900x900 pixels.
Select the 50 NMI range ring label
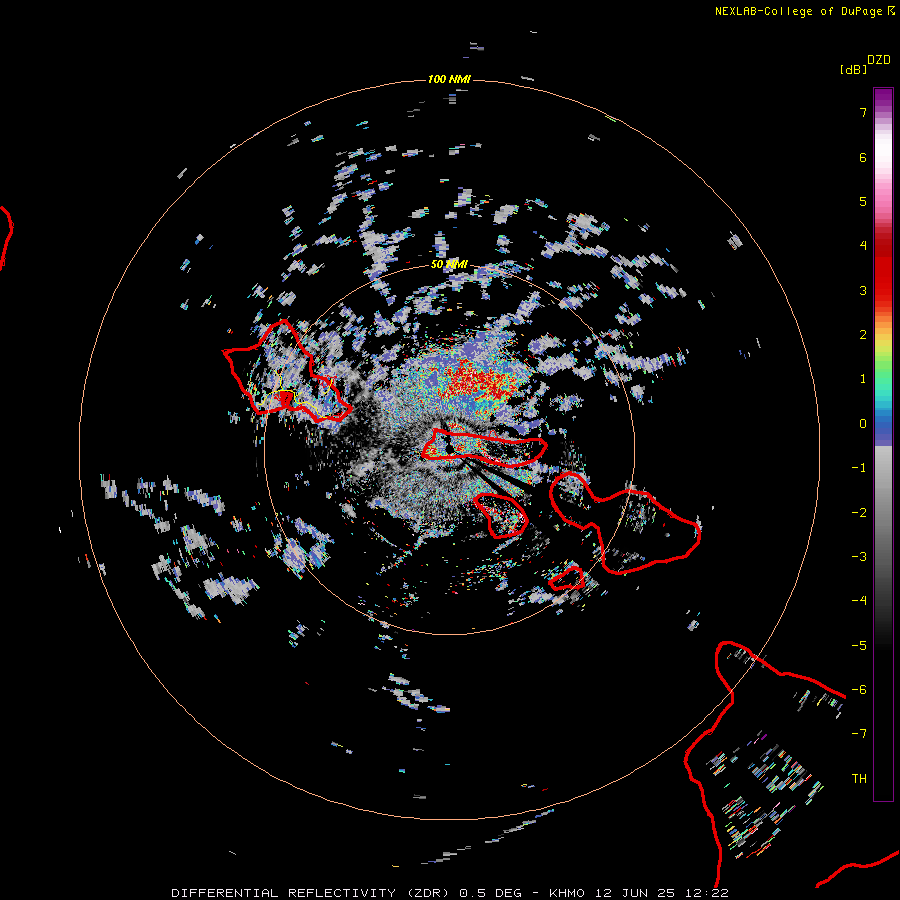point(449,264)
